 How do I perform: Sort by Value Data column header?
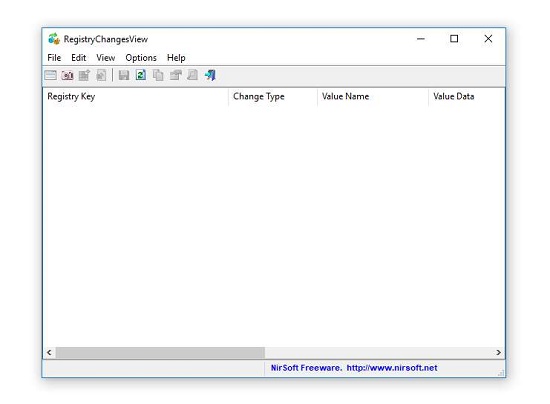[467, 96]
